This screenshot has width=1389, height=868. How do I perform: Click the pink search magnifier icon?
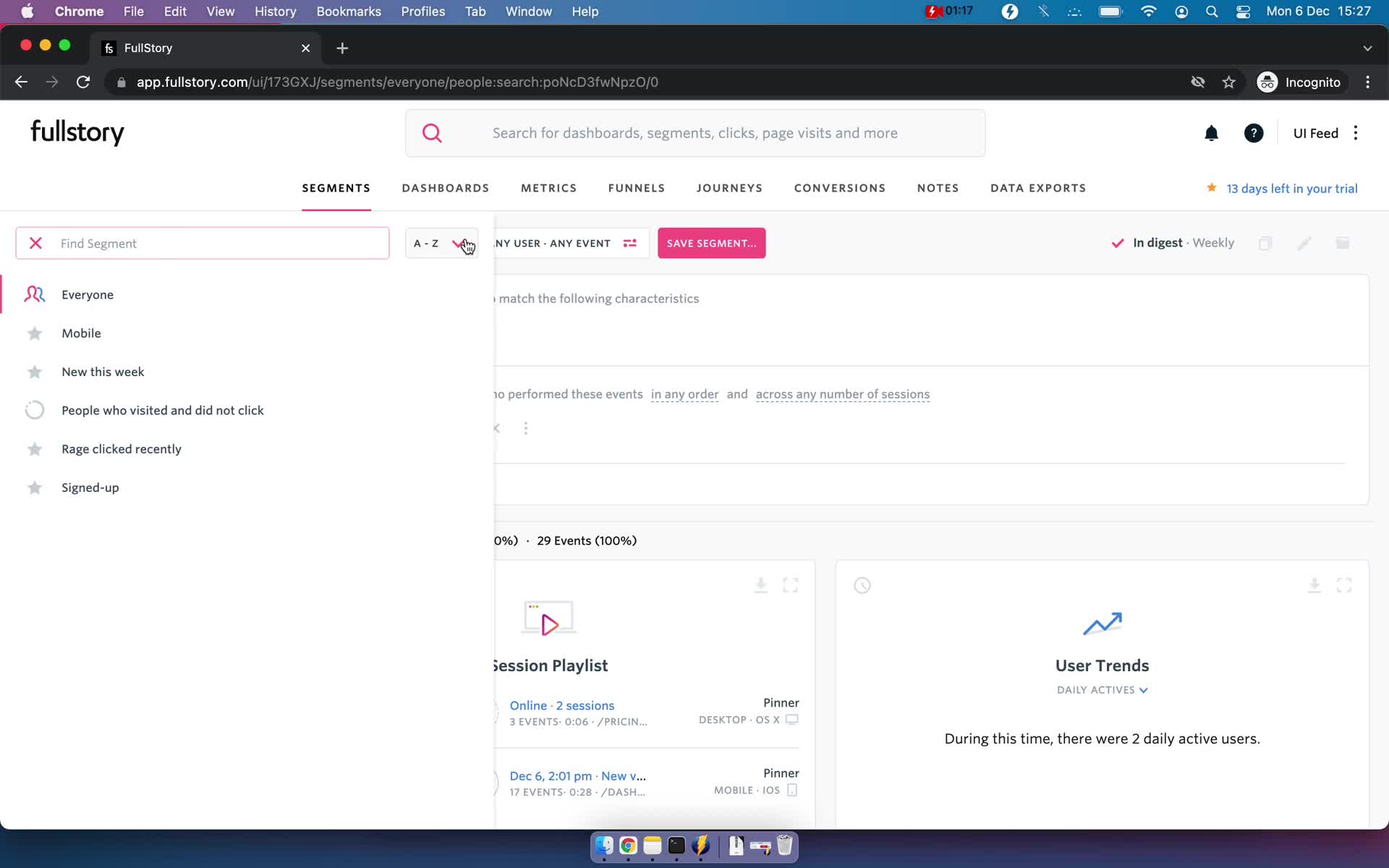(x=432, y=133)
